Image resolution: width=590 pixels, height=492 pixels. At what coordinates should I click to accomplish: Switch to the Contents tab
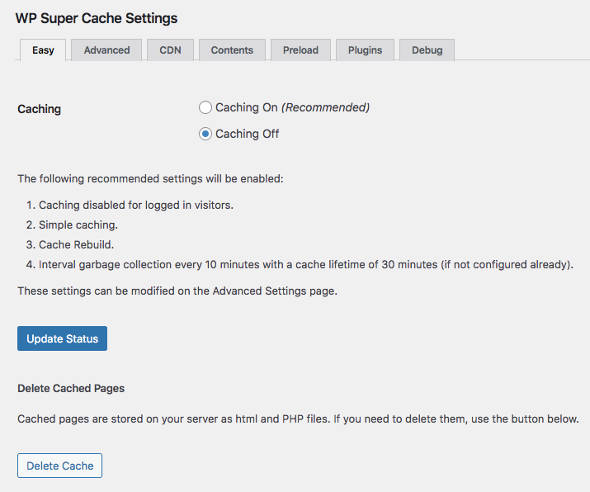click(232, 50)
